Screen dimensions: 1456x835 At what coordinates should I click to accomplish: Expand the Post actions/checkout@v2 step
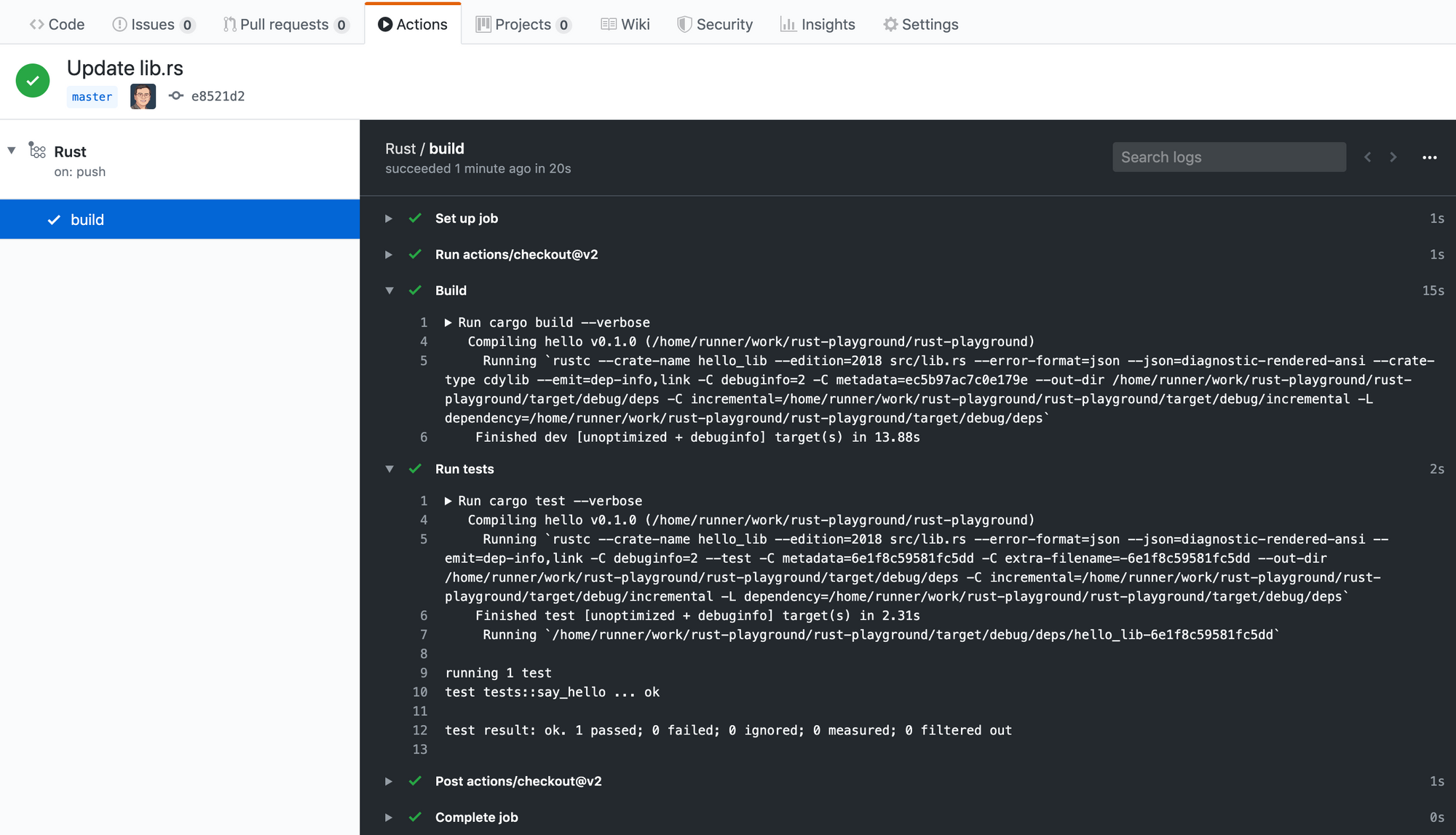(x=389, y=781)
